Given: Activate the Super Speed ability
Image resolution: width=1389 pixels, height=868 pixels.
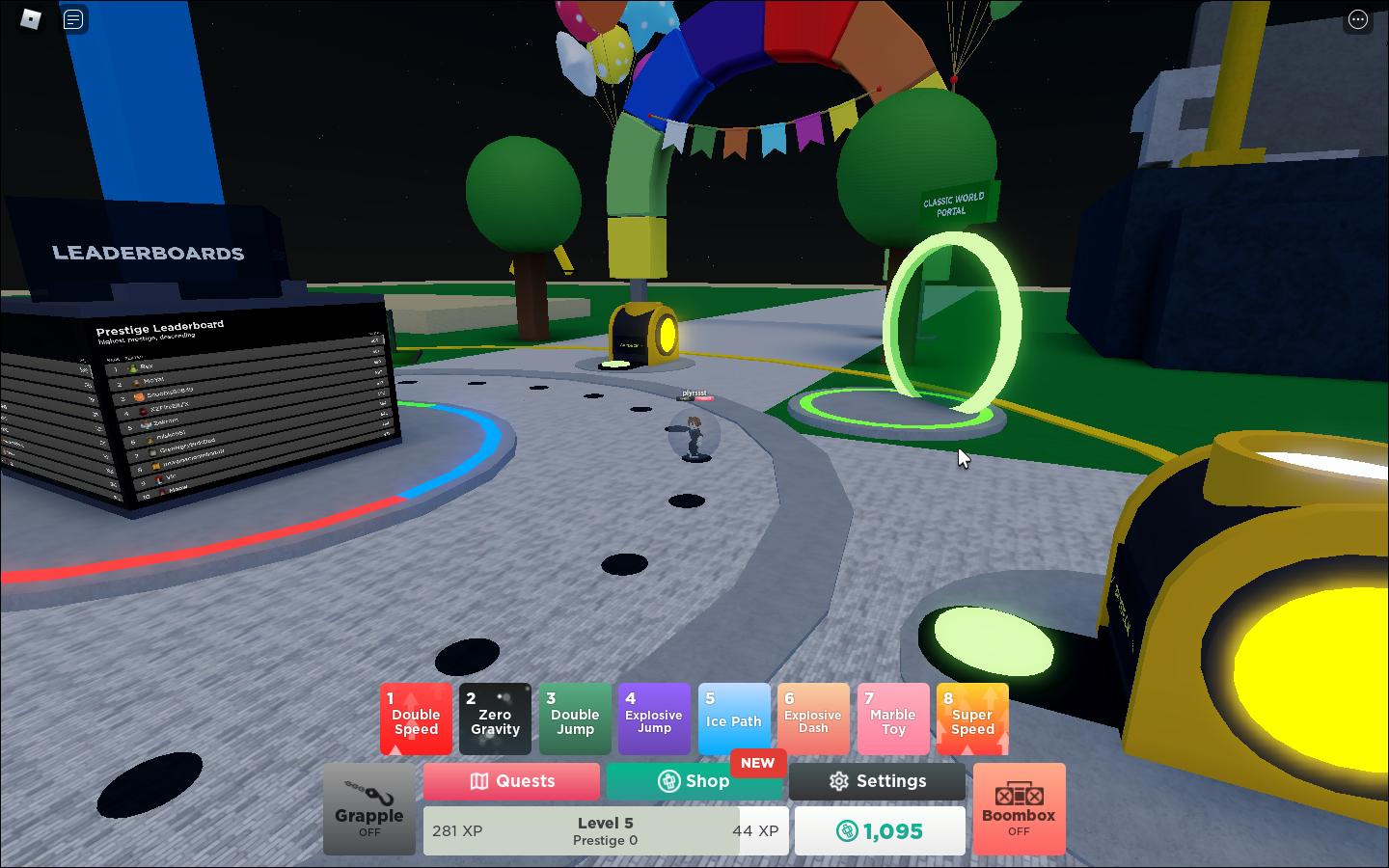Looking at the screenshot, I should [972, 719].
